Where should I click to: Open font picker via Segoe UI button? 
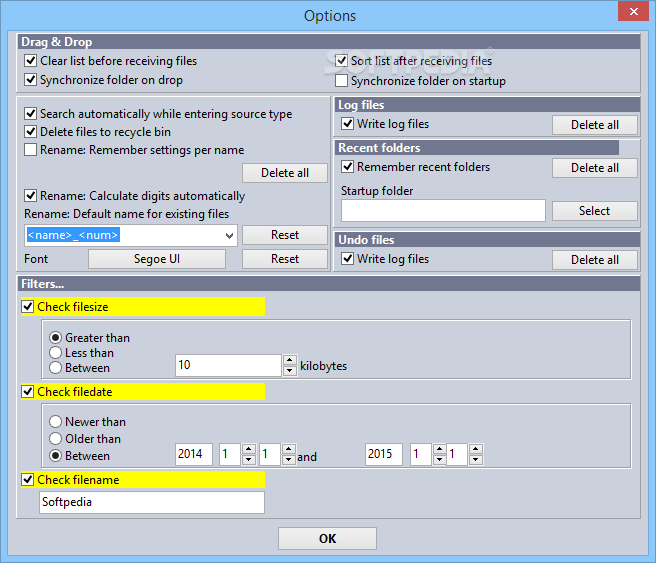pyautogui.click(x=157, y=259)
